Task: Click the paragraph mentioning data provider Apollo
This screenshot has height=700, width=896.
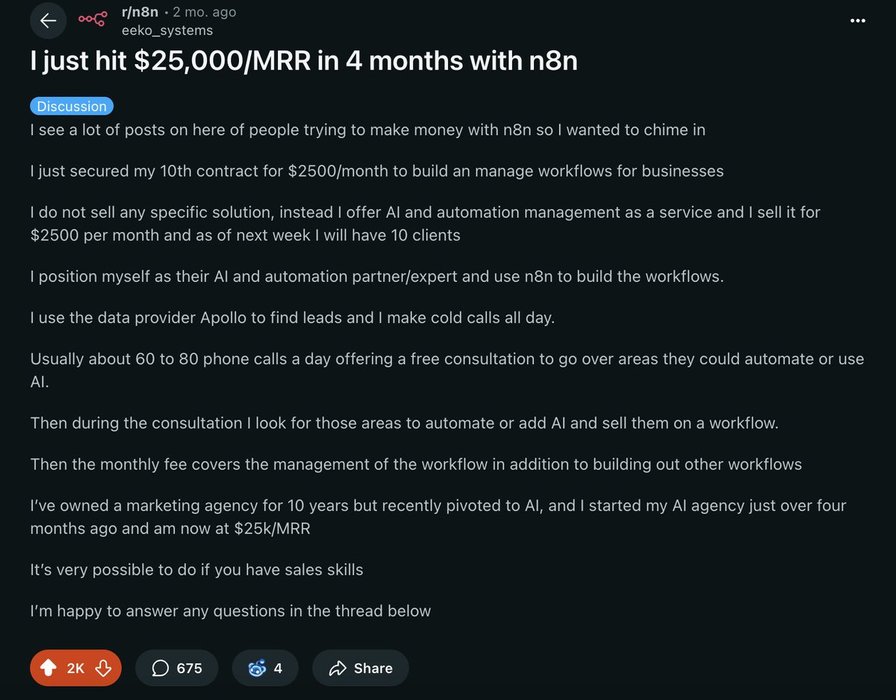Action: (x=293, y=318)
